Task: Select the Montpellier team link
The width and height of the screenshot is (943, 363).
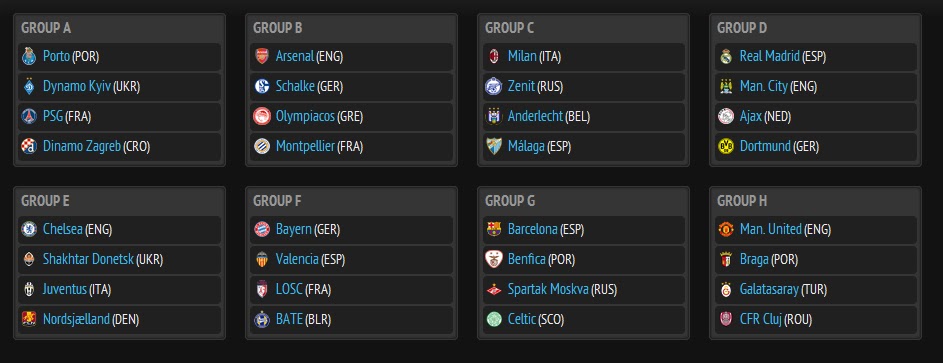Action: pyautogui.click(x=305, y=146)
